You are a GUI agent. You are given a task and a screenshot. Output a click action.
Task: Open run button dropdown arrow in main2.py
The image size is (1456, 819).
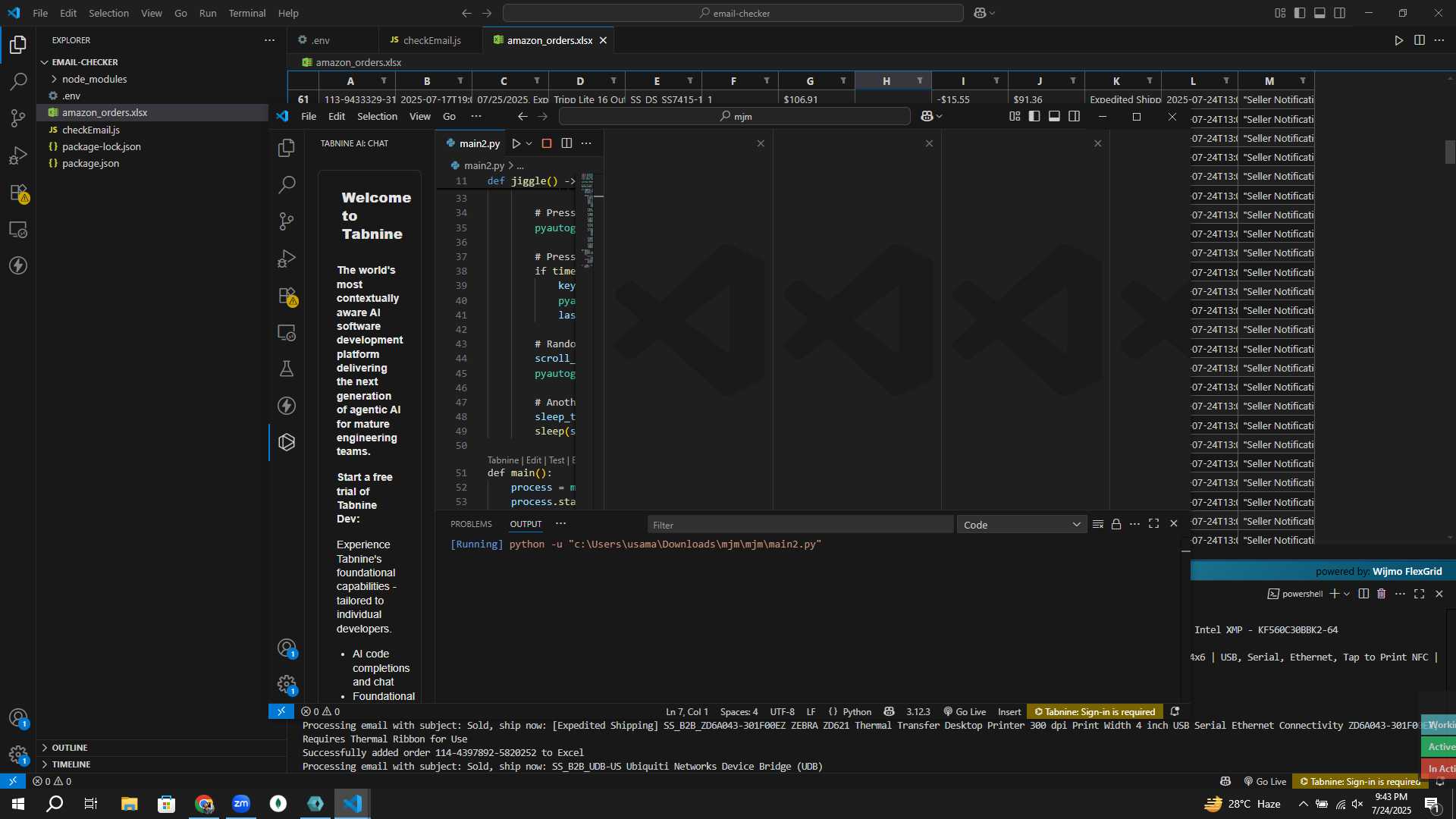pos(529,143)
